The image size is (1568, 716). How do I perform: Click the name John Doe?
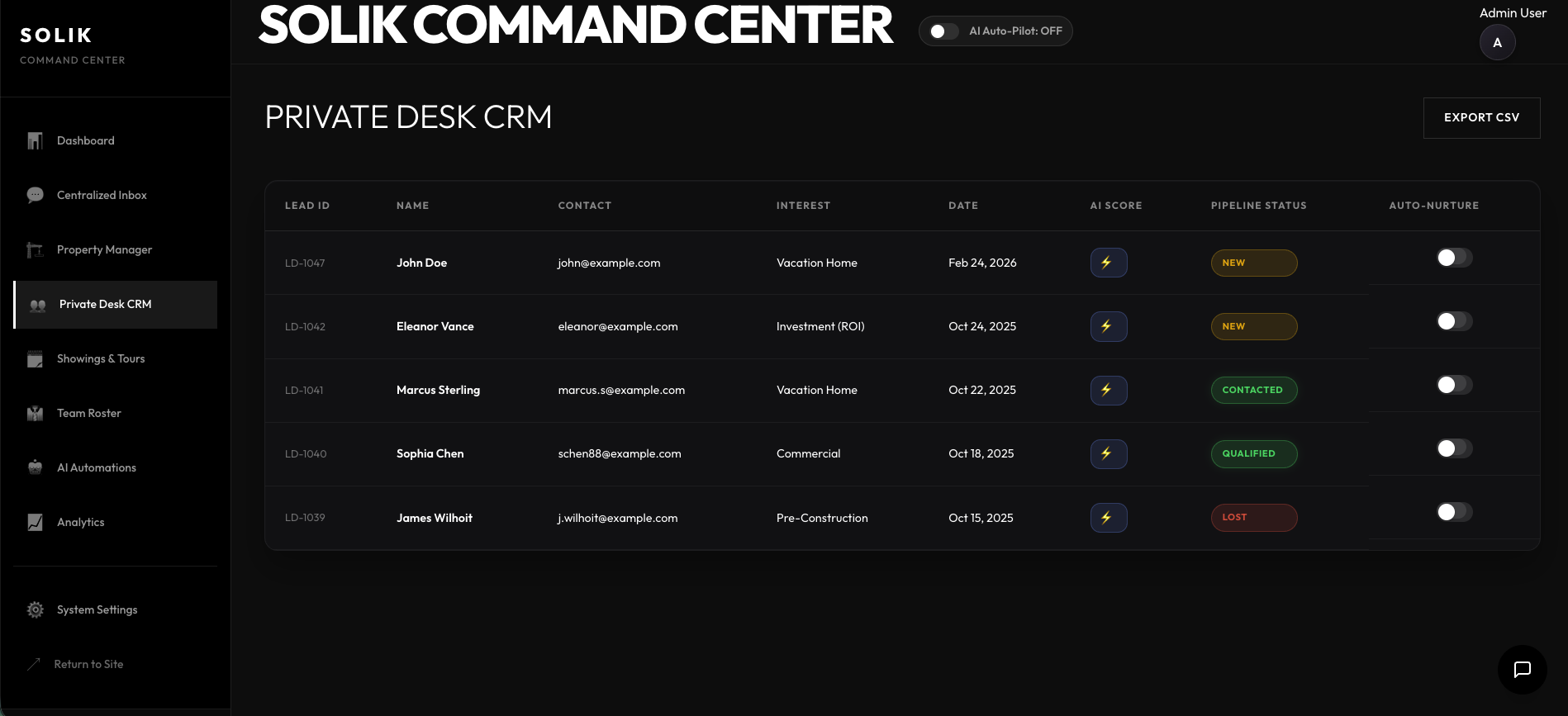pos(421,263)
